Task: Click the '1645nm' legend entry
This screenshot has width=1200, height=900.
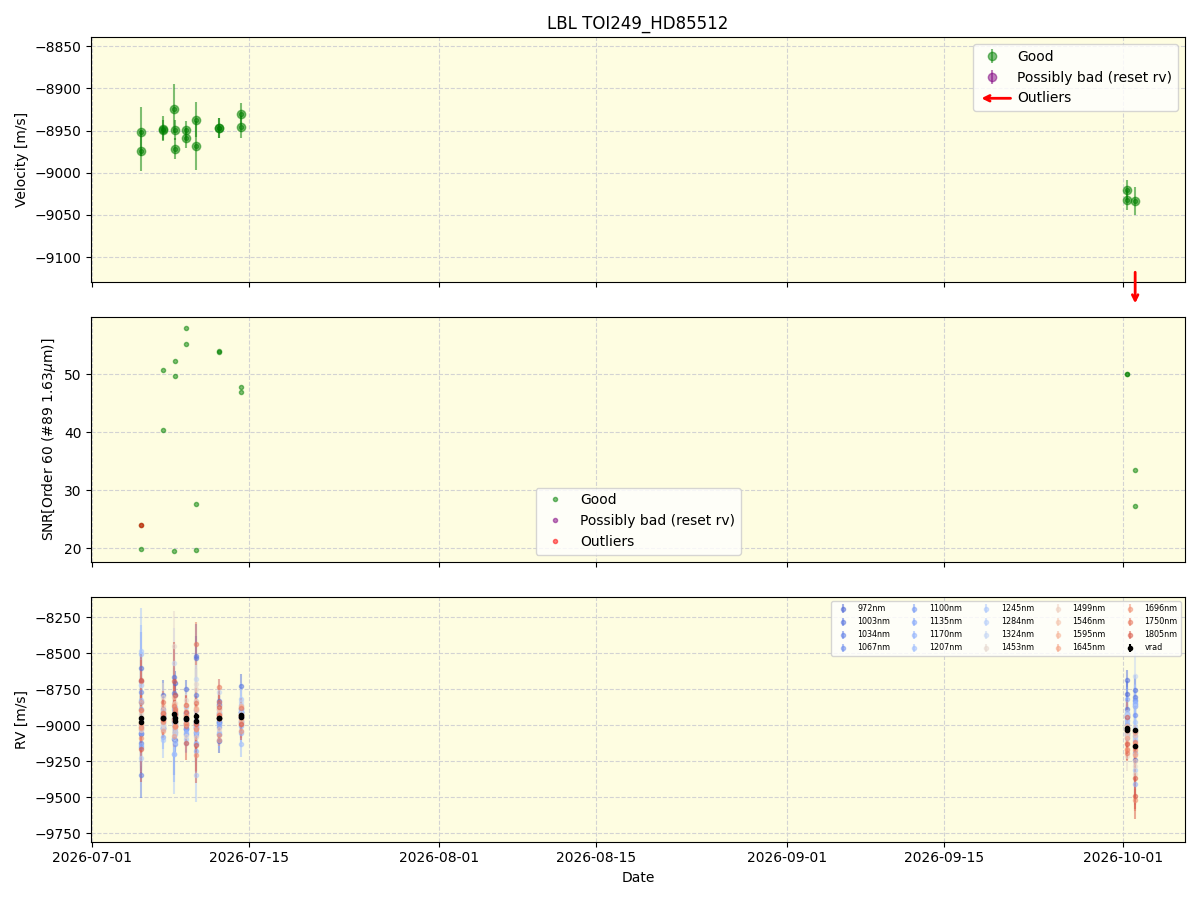Action: 1089,647
